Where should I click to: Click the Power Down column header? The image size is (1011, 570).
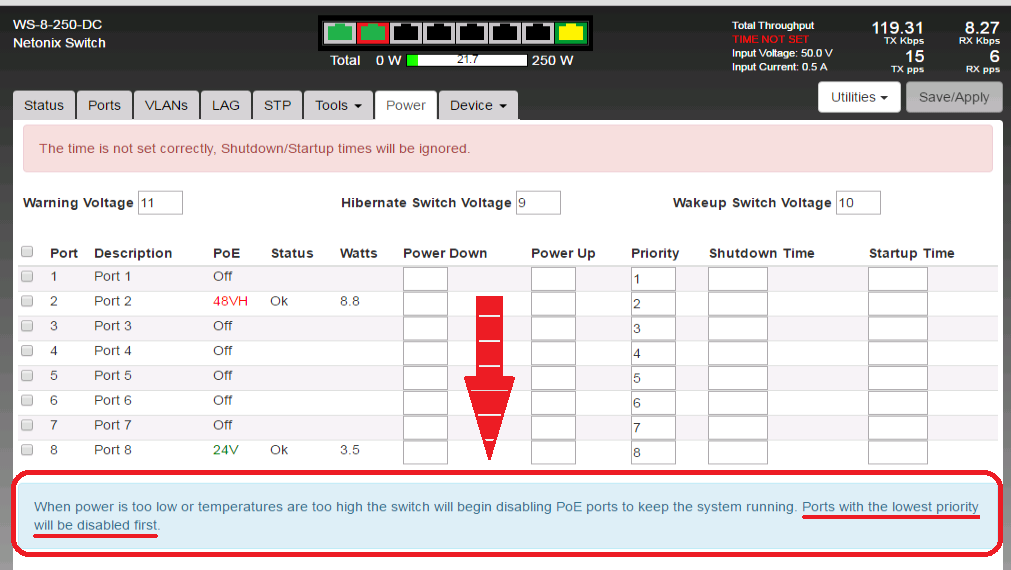tap(445, 253)
